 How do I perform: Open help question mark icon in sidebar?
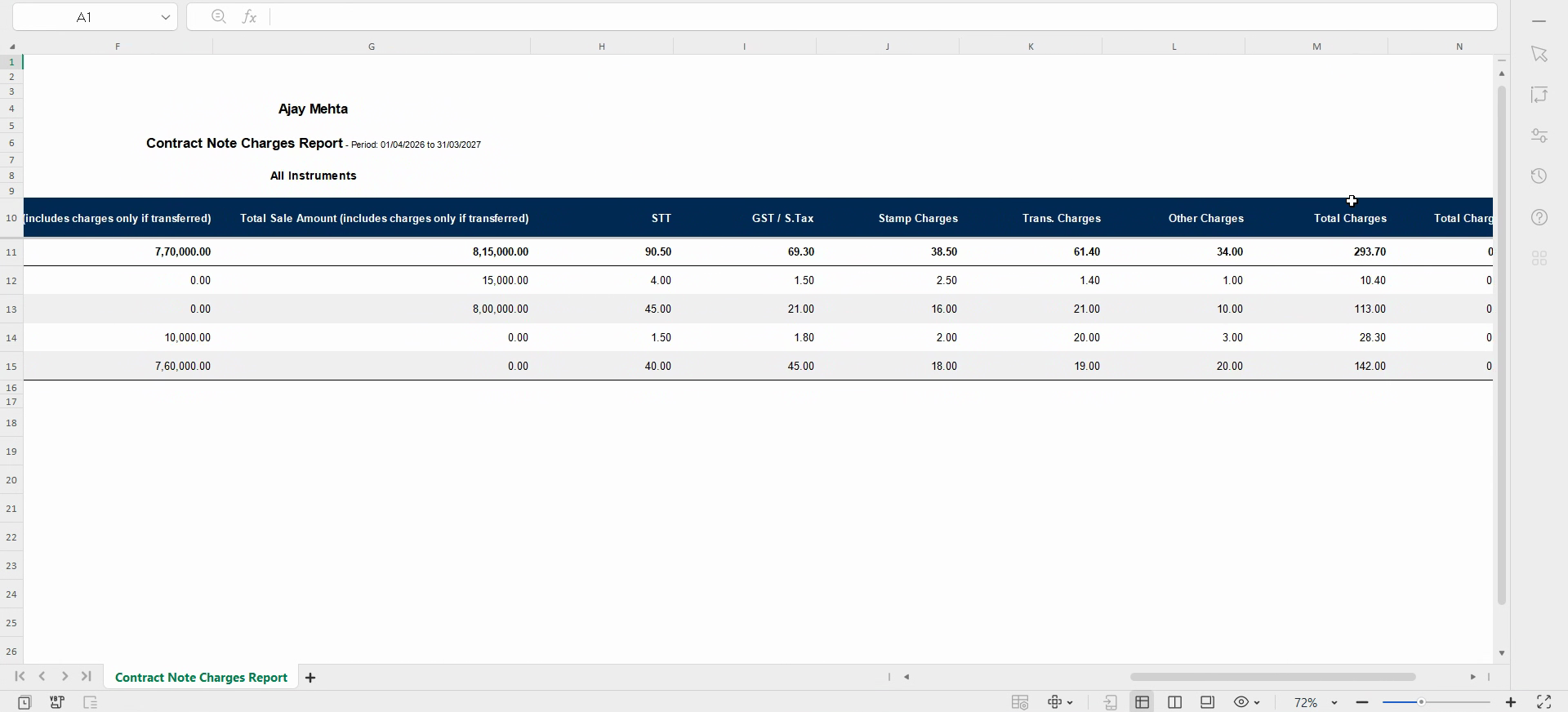point(1539,217)
